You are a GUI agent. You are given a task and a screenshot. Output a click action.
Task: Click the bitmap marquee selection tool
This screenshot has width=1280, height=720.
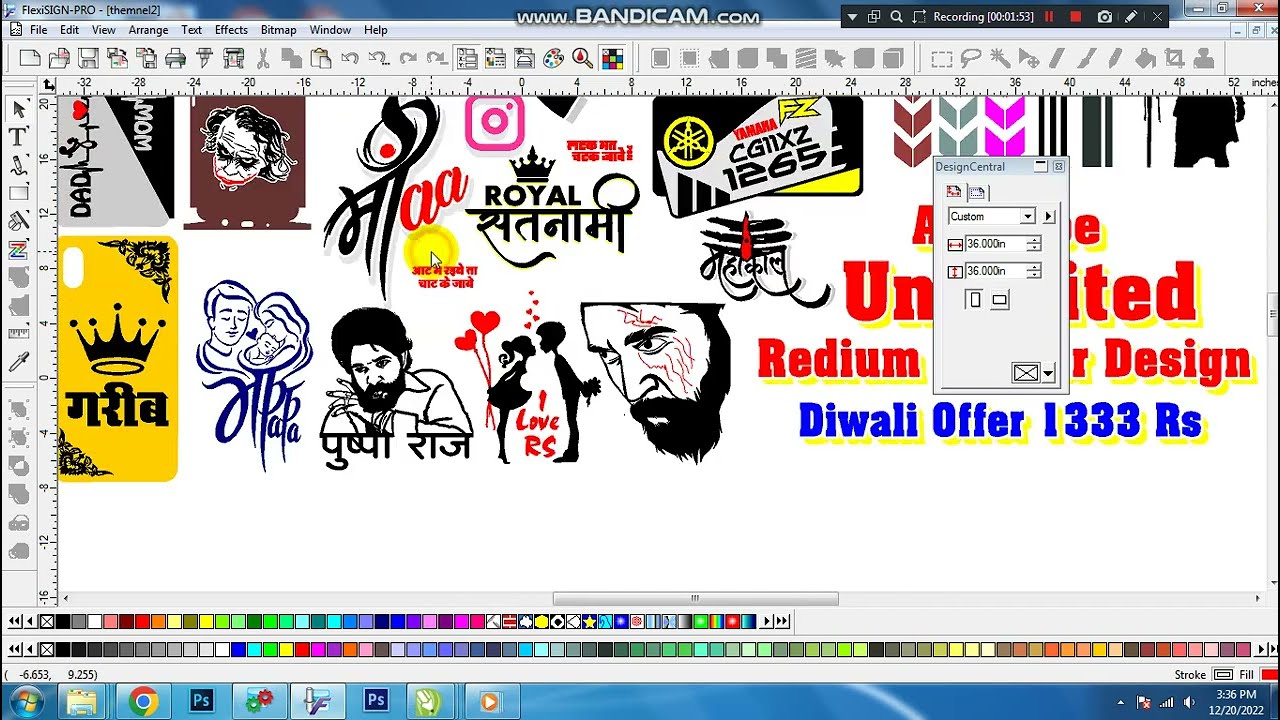pos(941,58)
